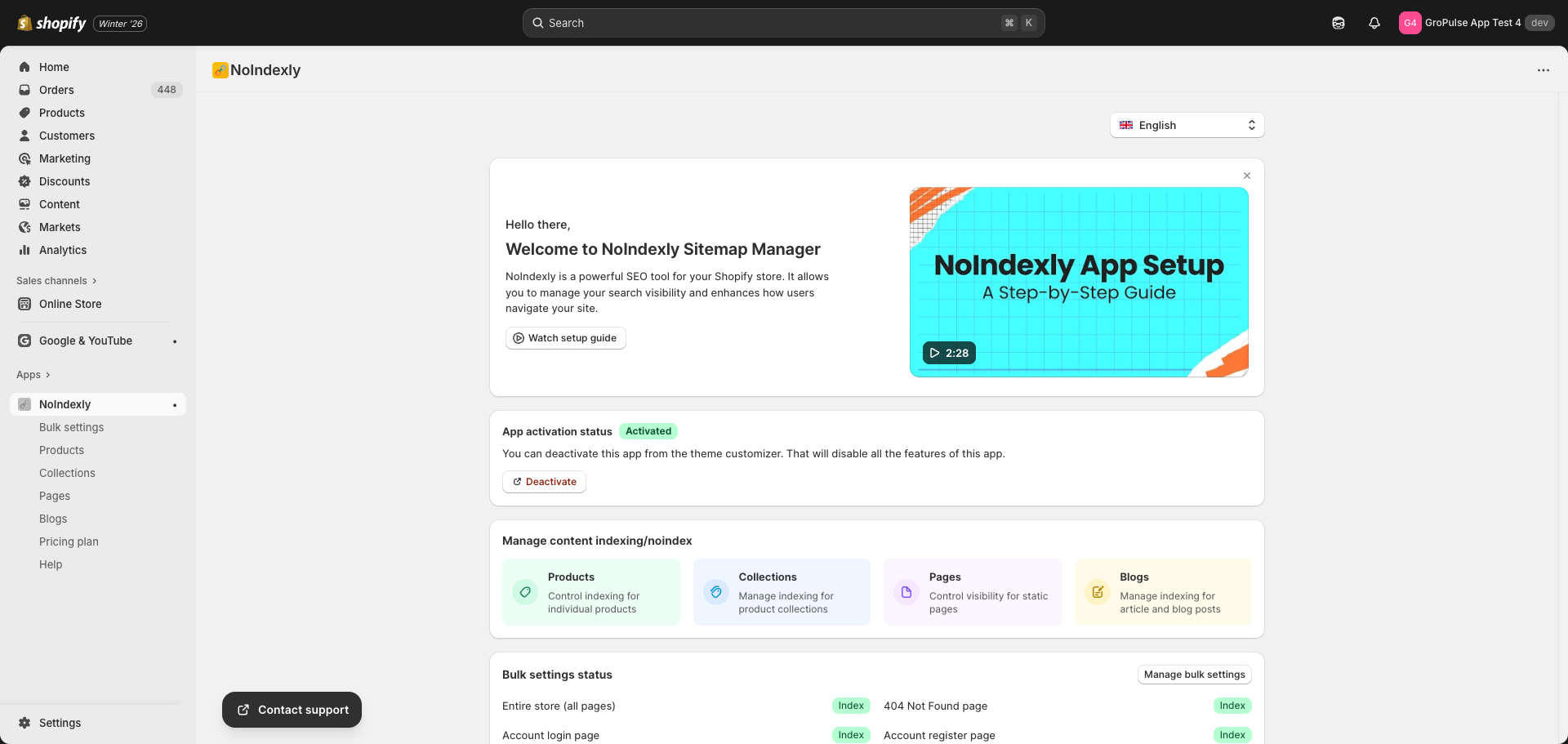
Task: Select the Online Store sales channel
Action: tap(70, 304)
